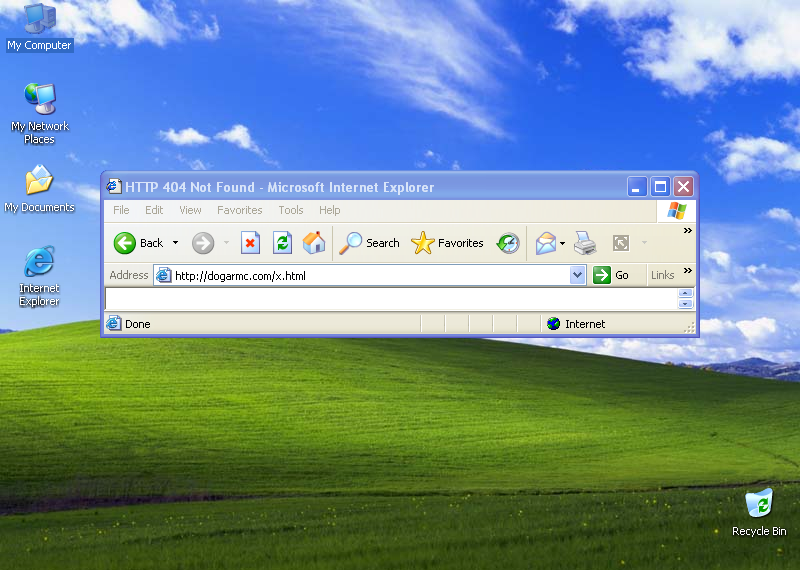Select the My Computer desktop icon
The image size is (800, 570).
tap(40, 27)
